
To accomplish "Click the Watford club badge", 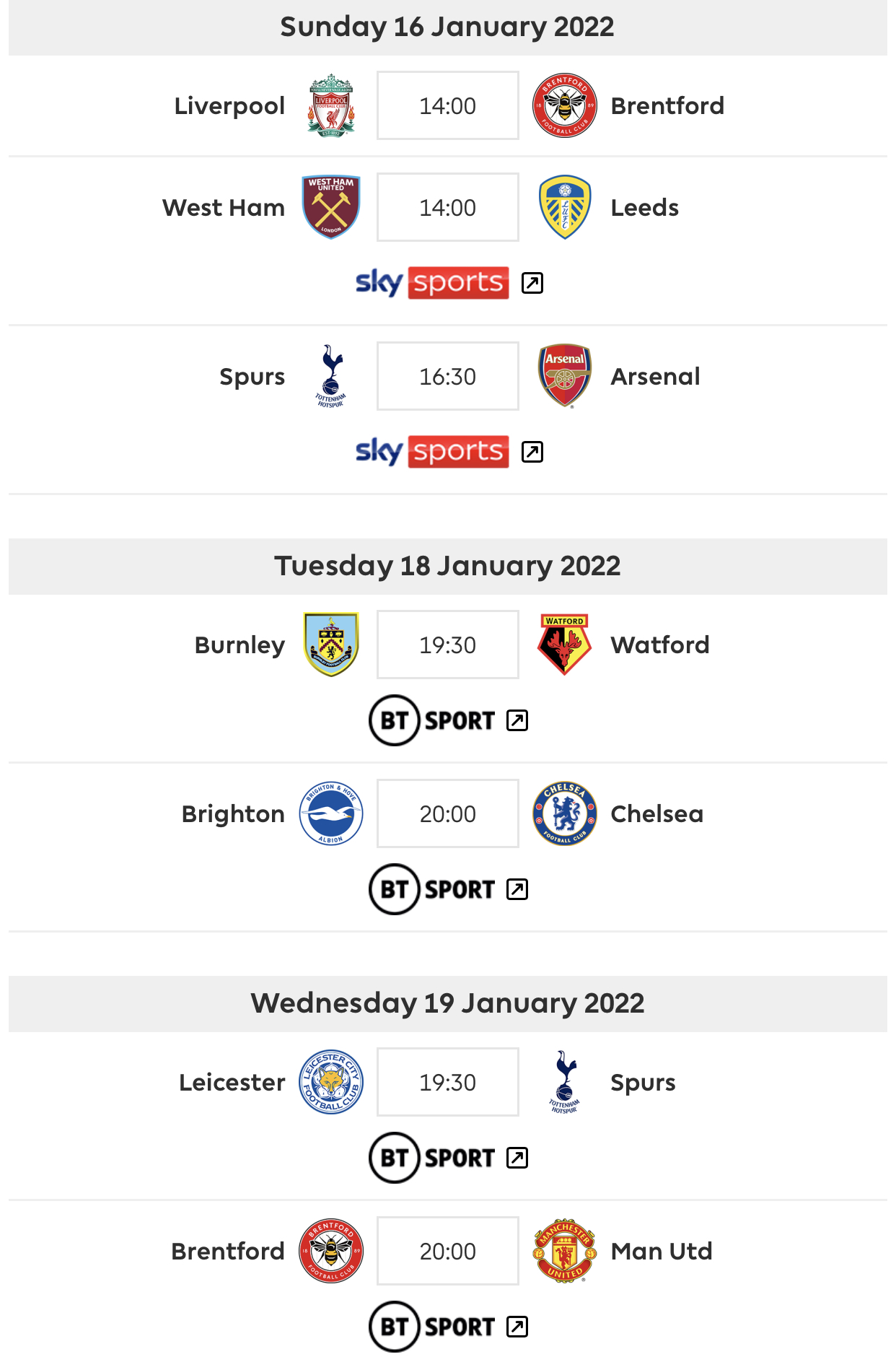I will tap(565, 645).
